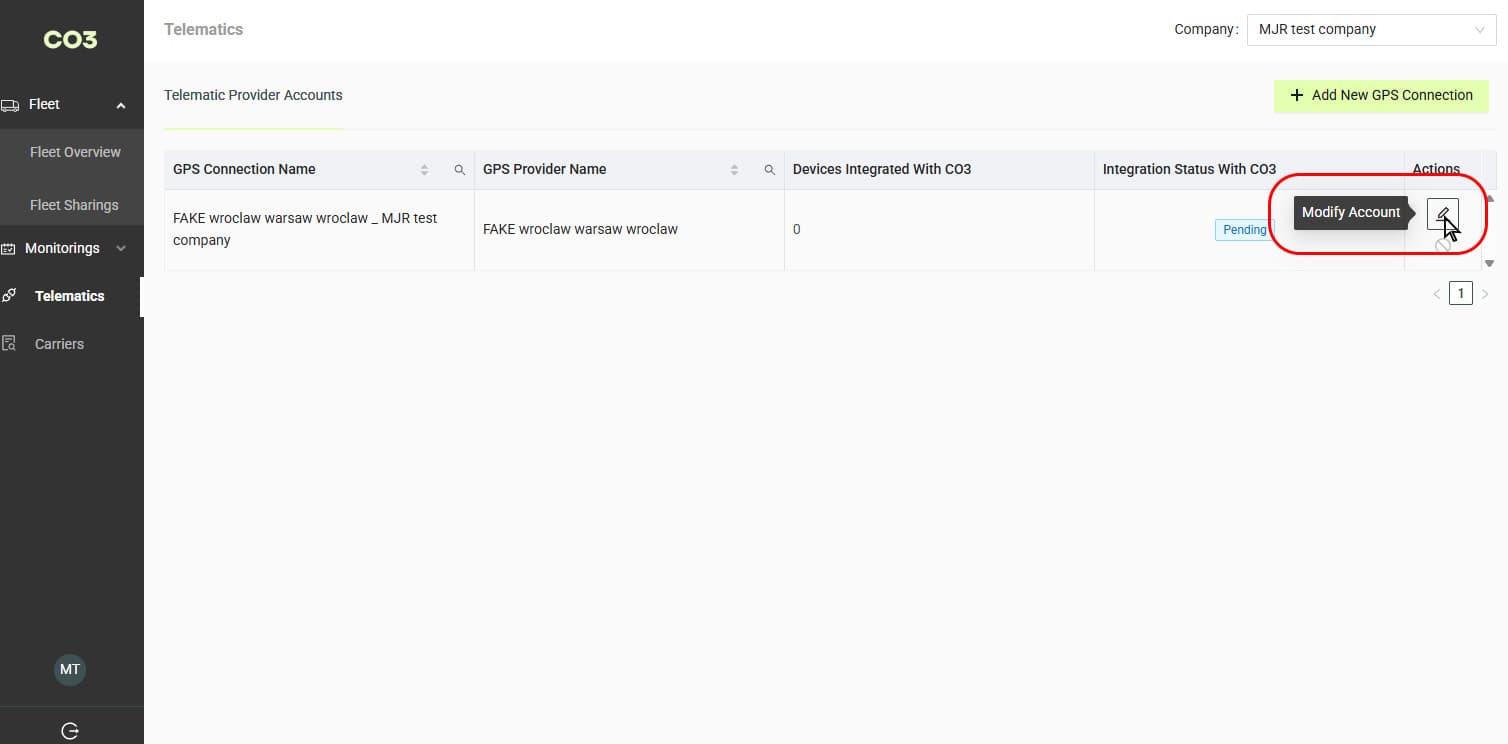Sort by GPS Connection Name arrows
Image resolution: width=1508 pixels, height=744 pixels.
pos(424,170)
